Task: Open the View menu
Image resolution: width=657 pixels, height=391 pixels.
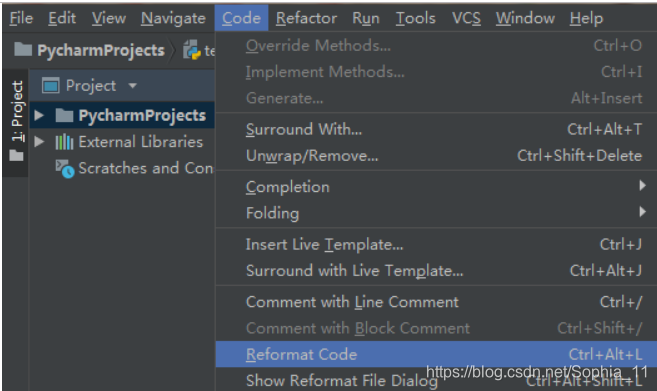Action: pyautogui.click(x=109, y=18)
